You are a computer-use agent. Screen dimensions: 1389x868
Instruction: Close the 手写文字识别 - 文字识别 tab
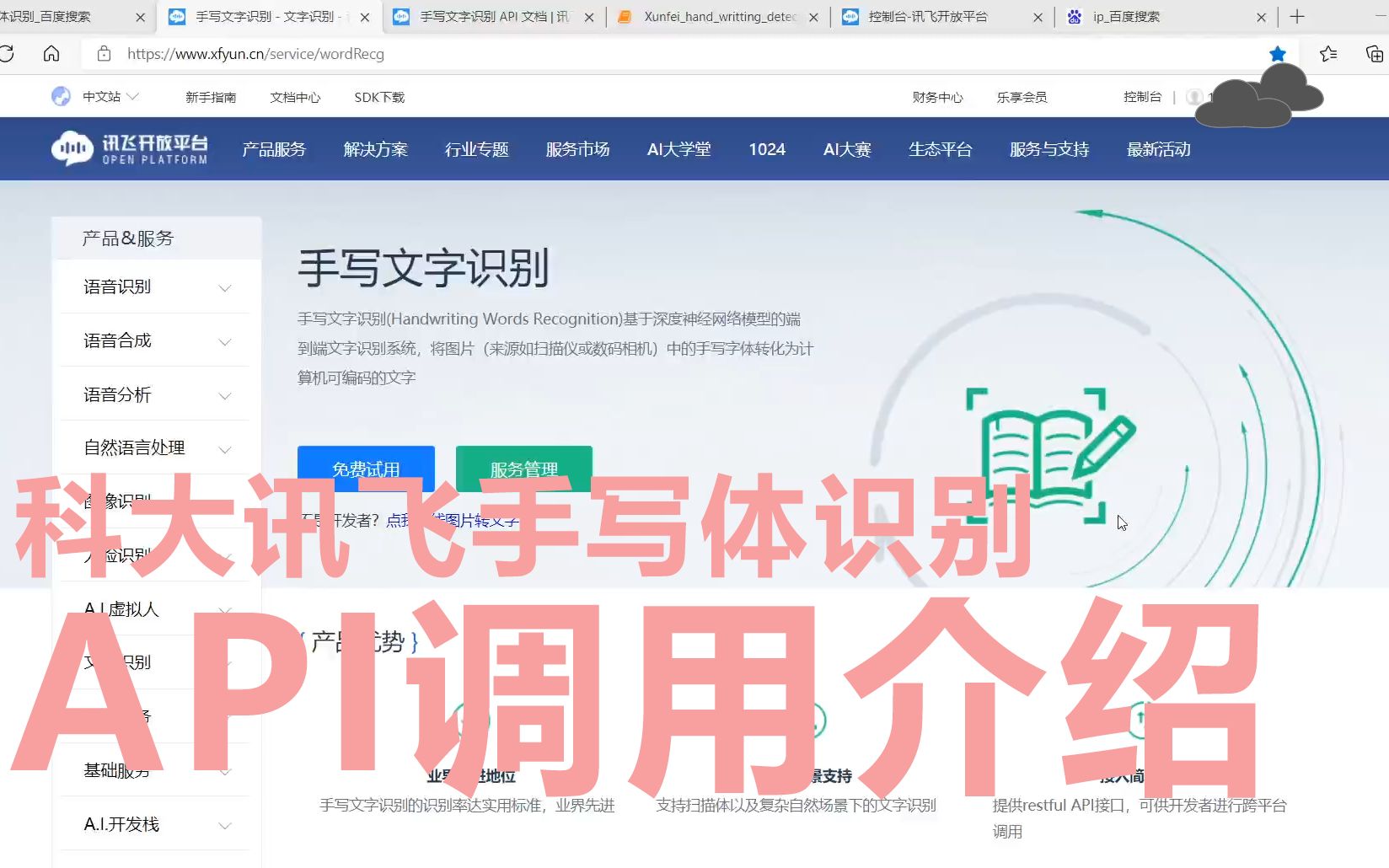coord(365,17)
